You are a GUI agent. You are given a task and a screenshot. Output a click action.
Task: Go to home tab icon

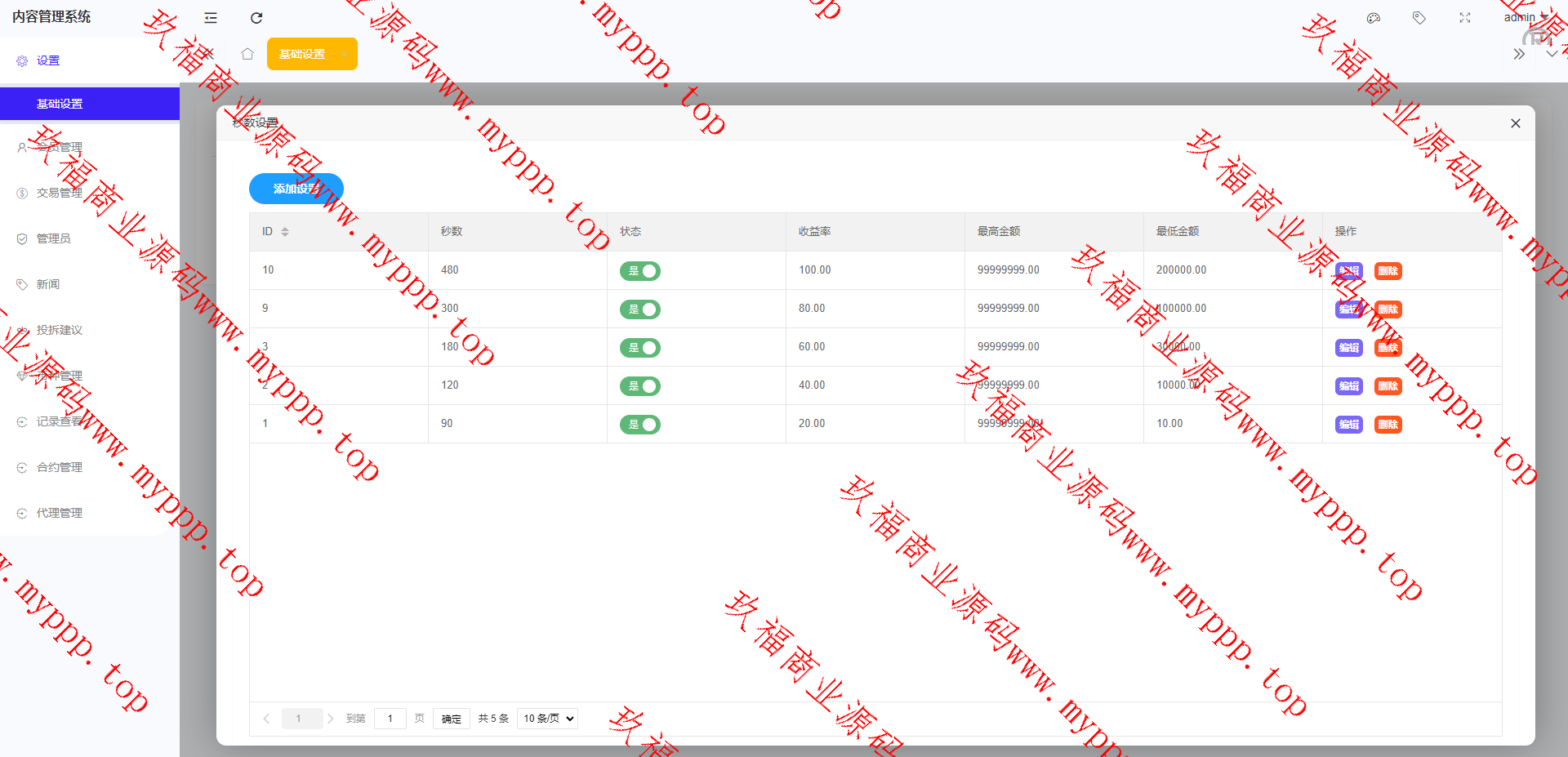pyautogui.click(x=247, y=54)
